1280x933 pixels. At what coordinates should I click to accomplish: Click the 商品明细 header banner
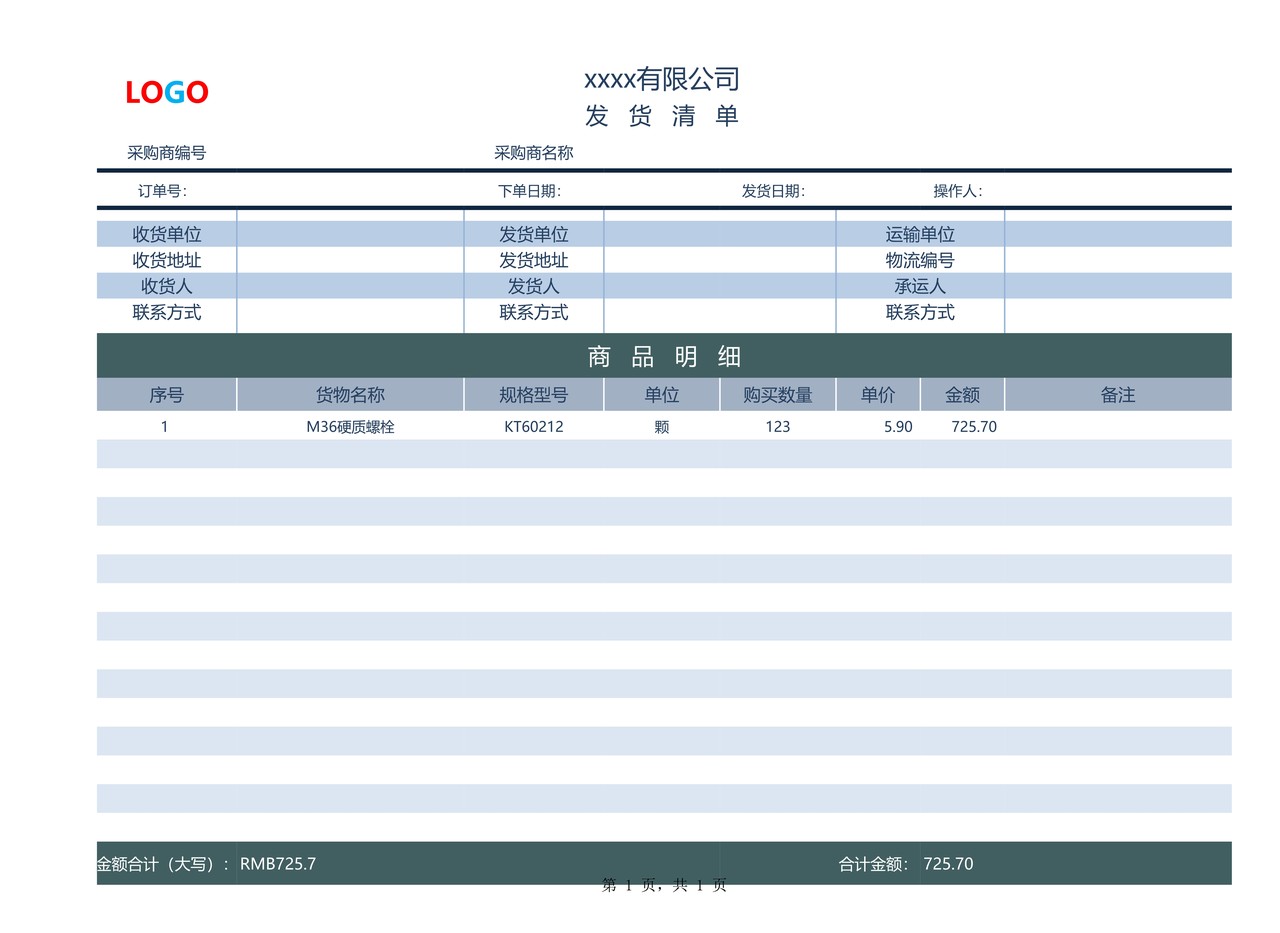tap(662, 356)
